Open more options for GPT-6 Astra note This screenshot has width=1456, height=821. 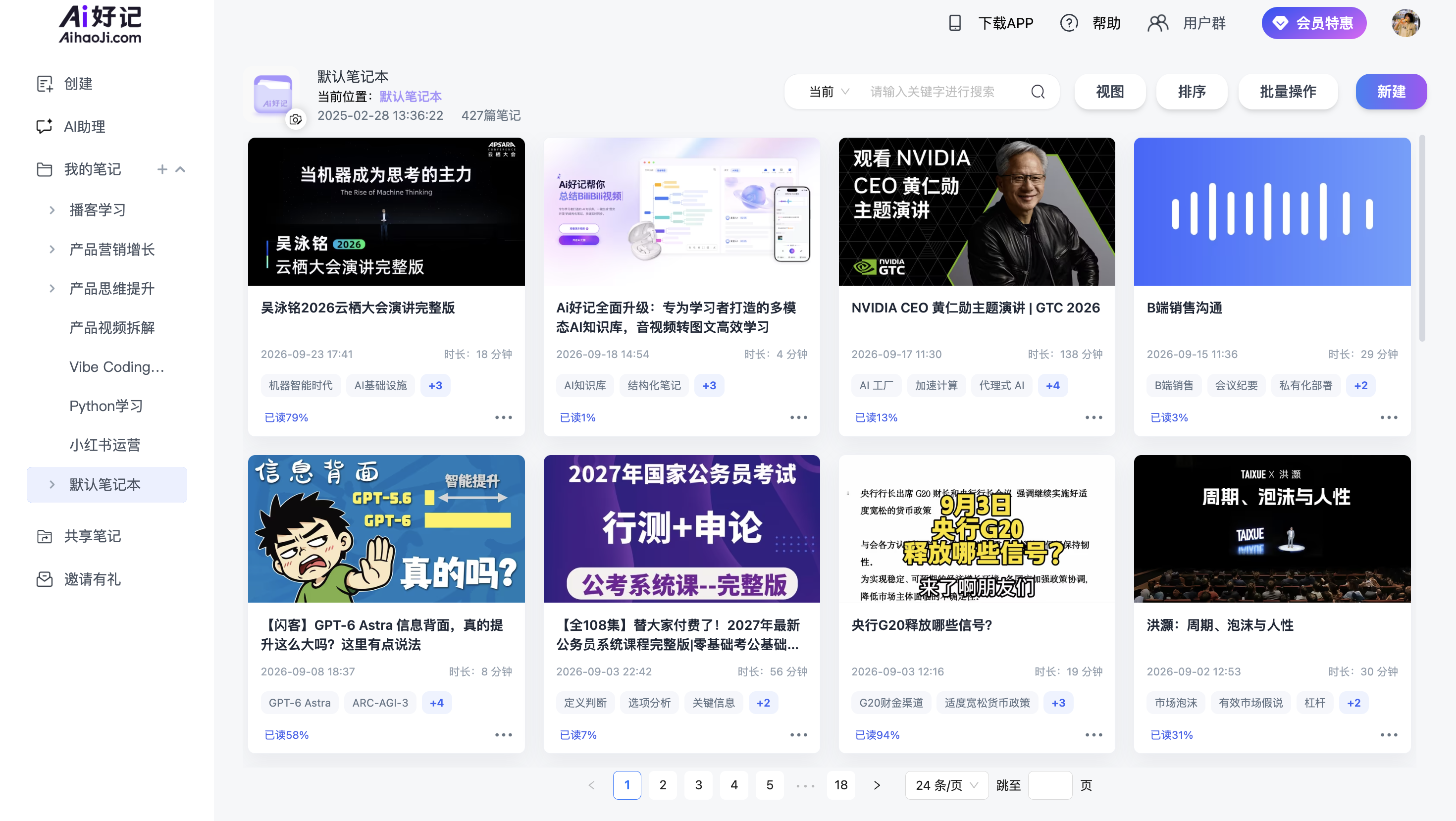tap(503, 734)
